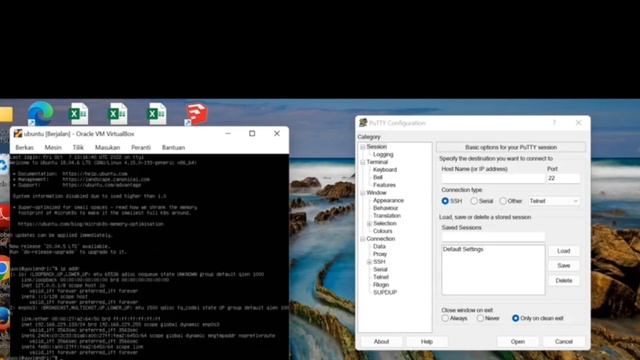The height and width of the screenshot is (360, 640).
Task: Select Telnet in the category tree
Action: click(x=381, y=277)
